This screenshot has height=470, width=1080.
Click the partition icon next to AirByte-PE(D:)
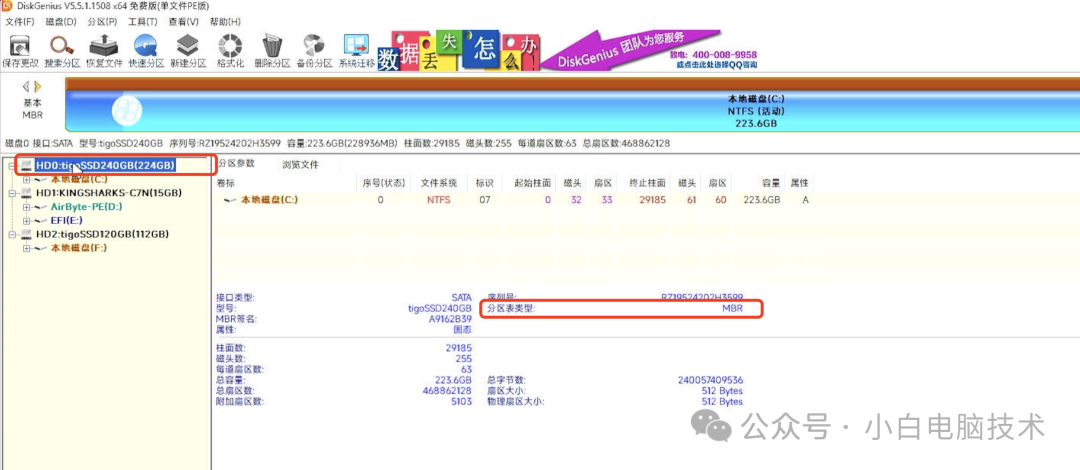[x=41, y=207]
